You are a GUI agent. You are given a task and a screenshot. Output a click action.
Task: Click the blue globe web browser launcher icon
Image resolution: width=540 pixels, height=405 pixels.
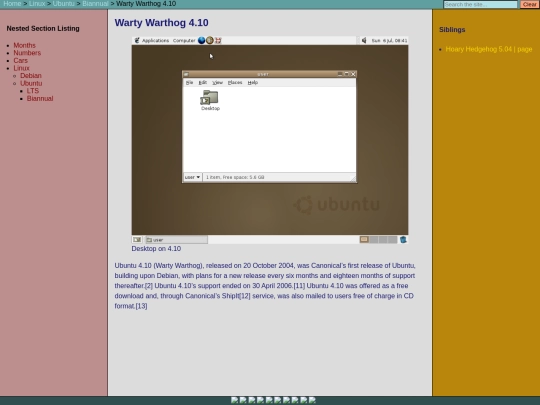201,40
